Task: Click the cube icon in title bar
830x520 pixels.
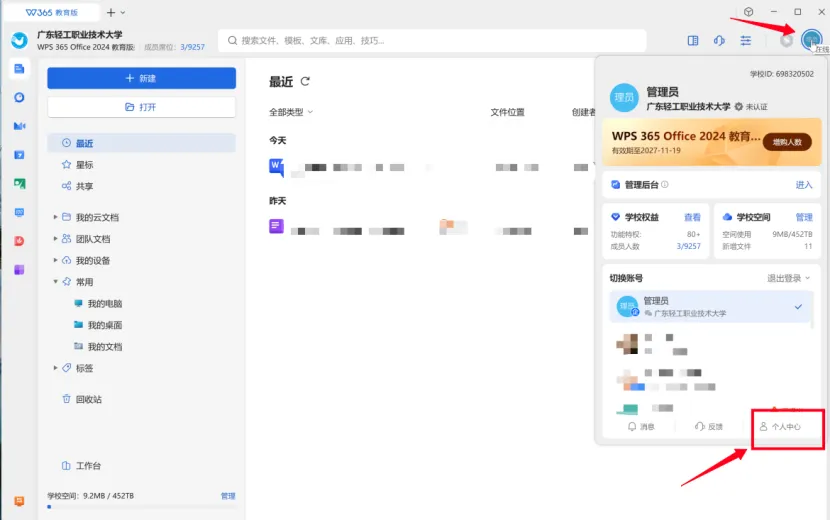Action: pos(748,12)
